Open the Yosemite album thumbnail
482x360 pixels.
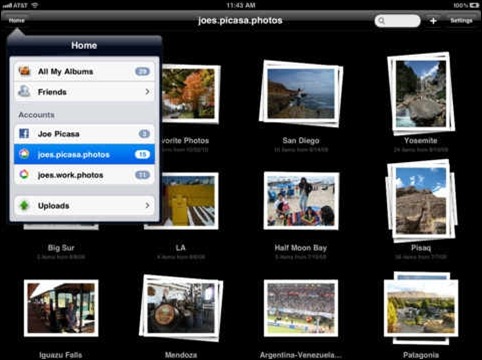(421, 94)
